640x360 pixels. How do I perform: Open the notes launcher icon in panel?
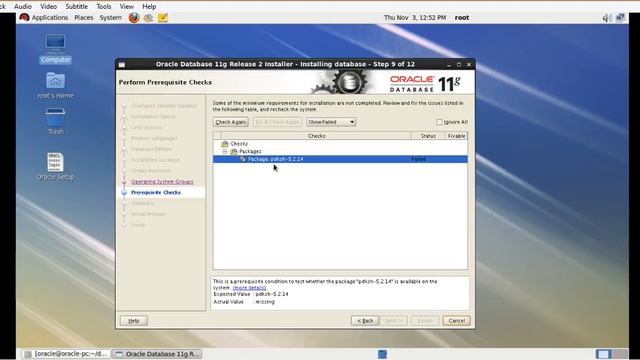click(163, 18)
